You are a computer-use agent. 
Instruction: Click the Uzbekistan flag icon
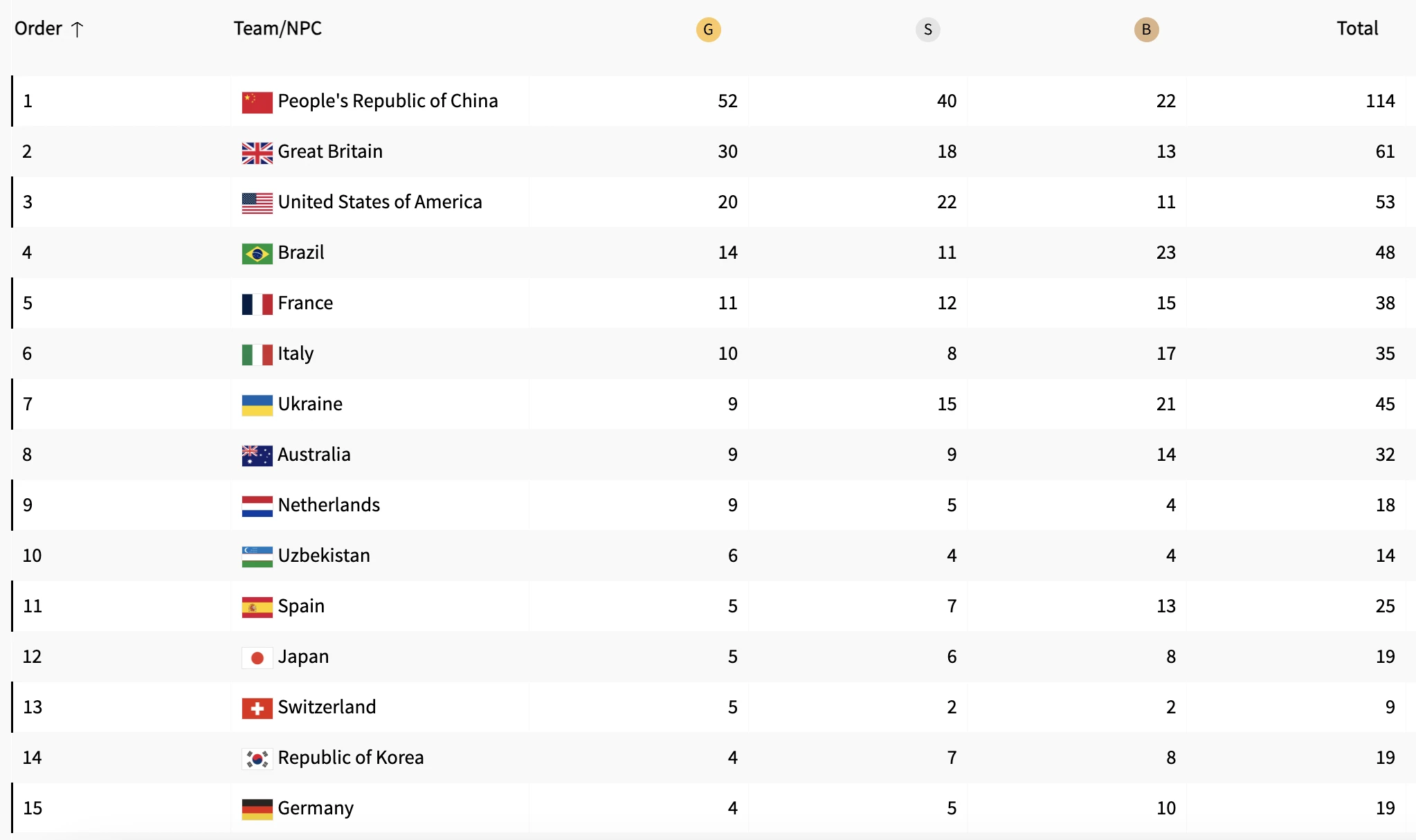257,557
